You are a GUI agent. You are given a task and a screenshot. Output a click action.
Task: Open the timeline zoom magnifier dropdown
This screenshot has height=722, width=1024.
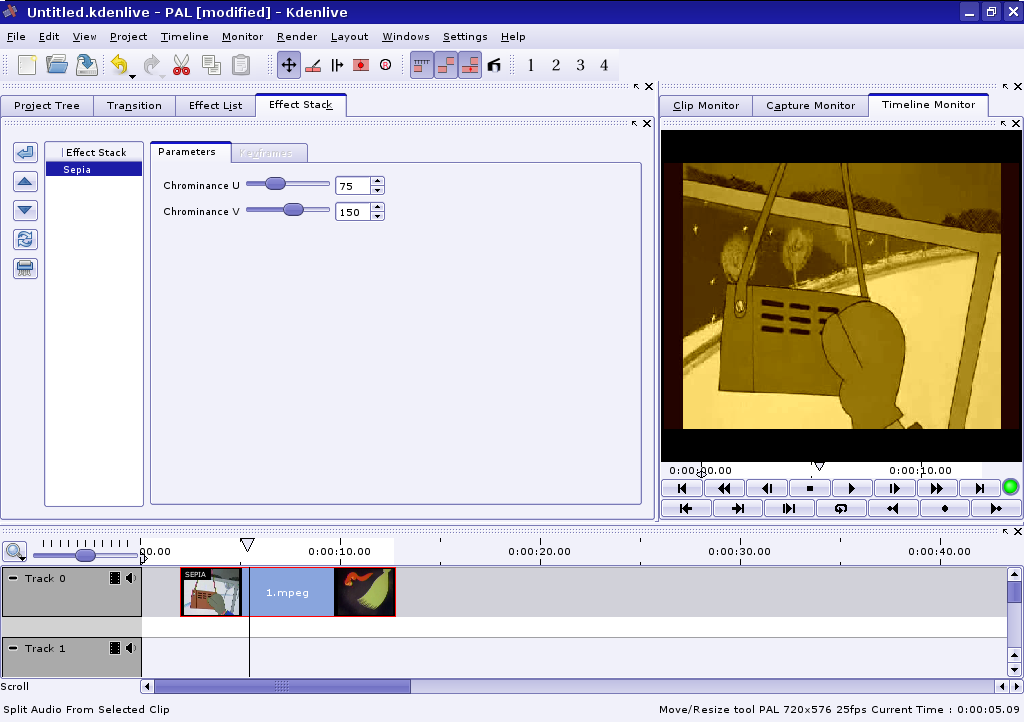point(15,552)
